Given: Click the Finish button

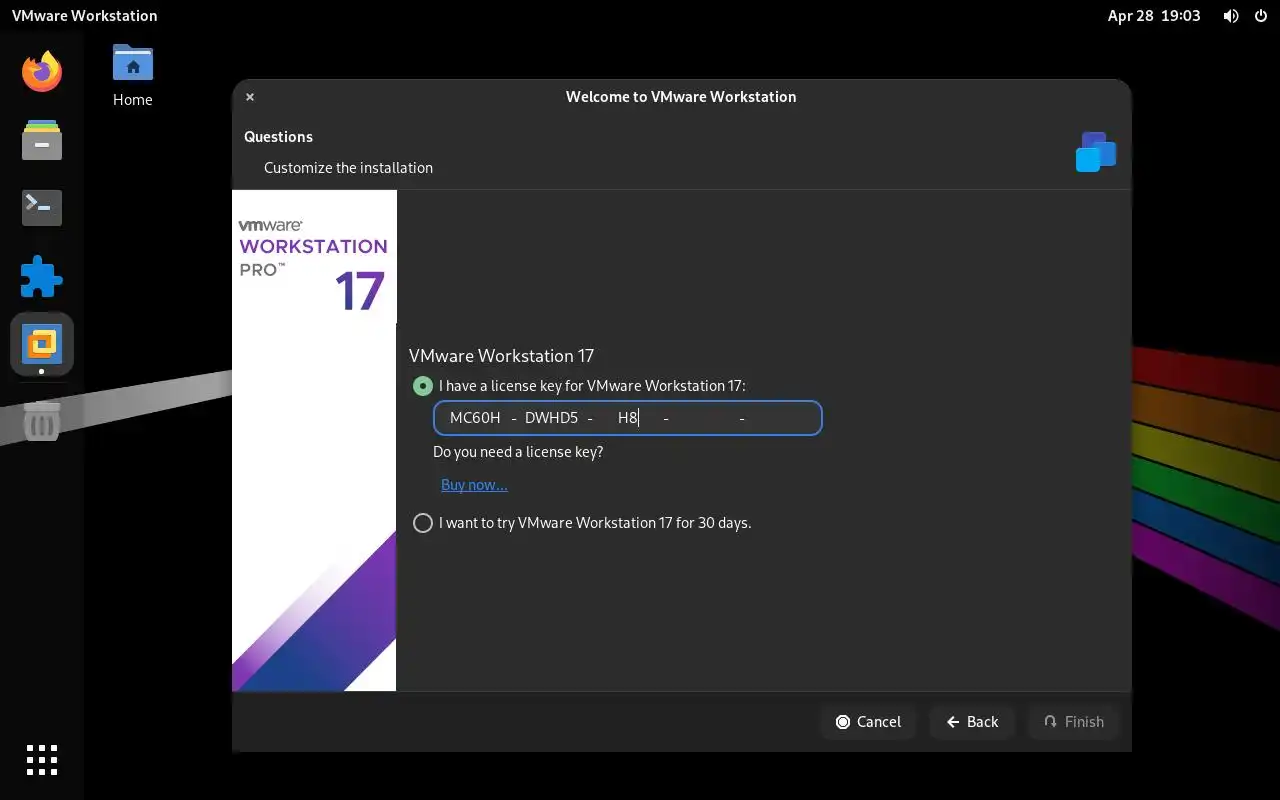Looking at the screenshot, I should (1074, 722).
